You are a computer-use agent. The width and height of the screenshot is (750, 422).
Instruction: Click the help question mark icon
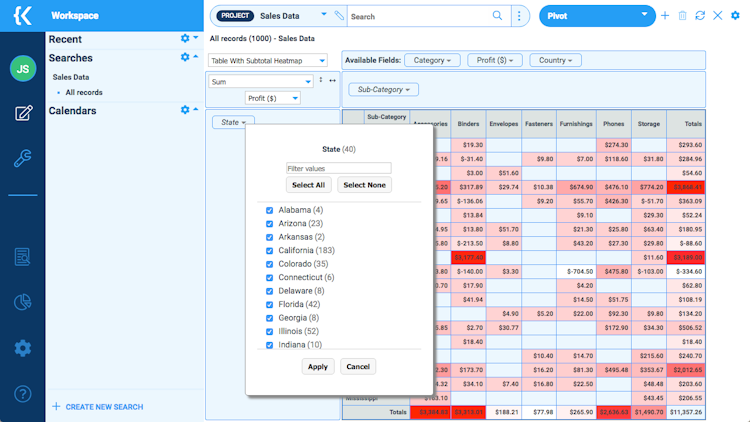pos(22,394)
